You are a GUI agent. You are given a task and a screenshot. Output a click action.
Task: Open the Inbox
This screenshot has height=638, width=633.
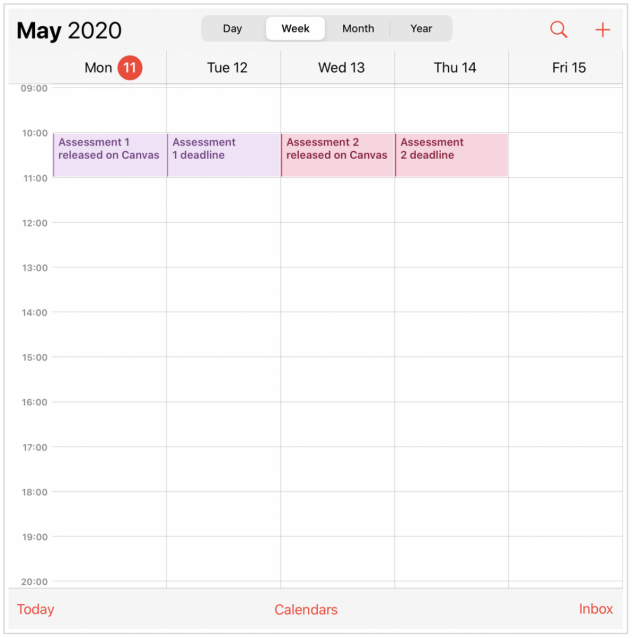[596, 609]
